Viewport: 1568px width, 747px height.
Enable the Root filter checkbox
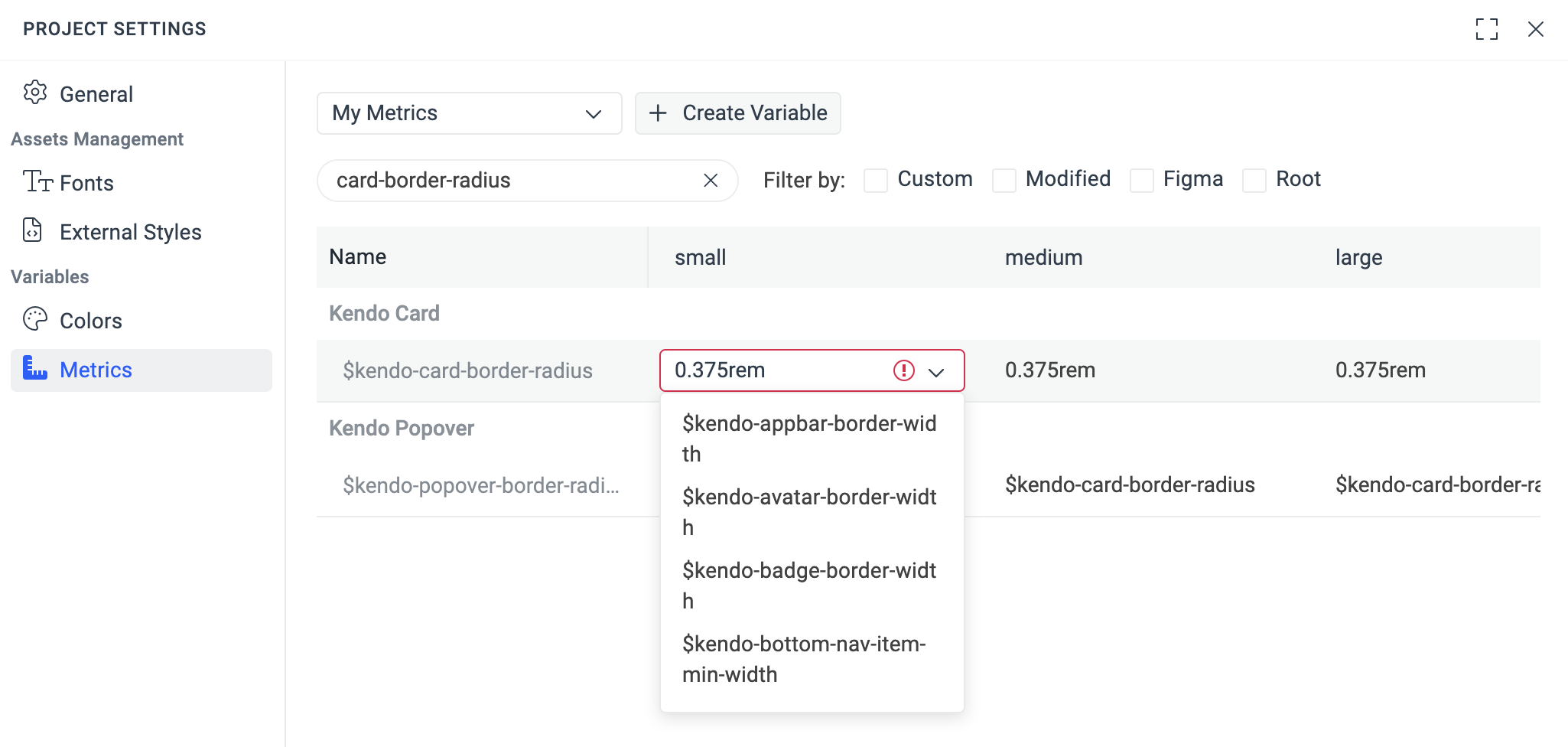pos(1253,180)
